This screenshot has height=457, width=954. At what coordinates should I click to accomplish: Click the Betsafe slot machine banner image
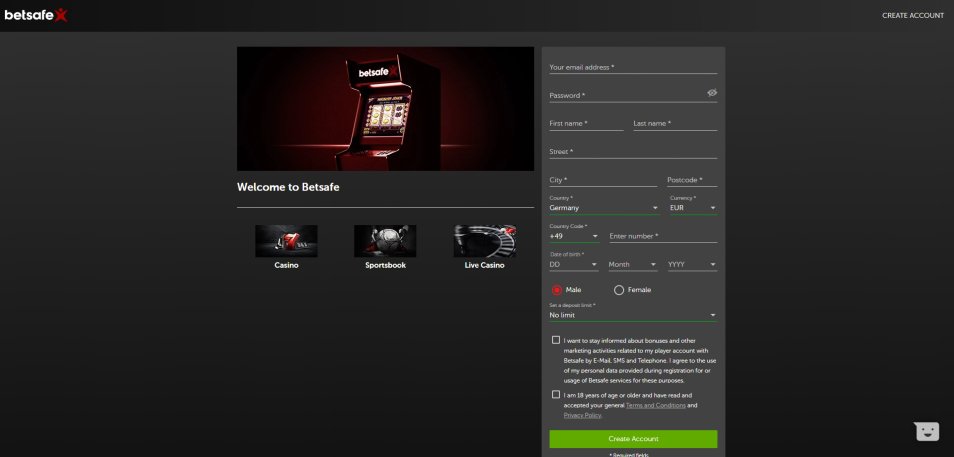coord(385,109)
